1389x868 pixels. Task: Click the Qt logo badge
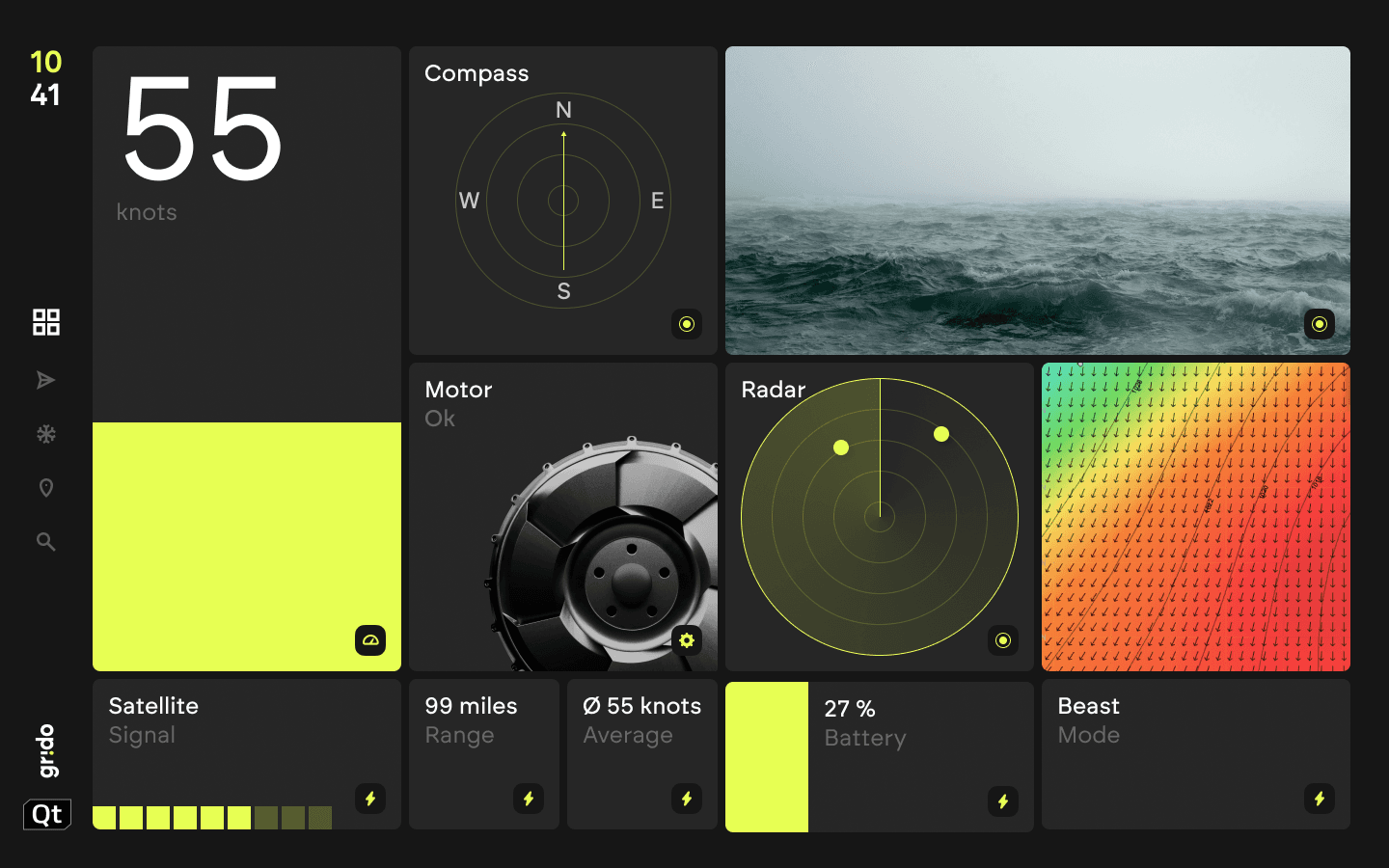point(47,814)
